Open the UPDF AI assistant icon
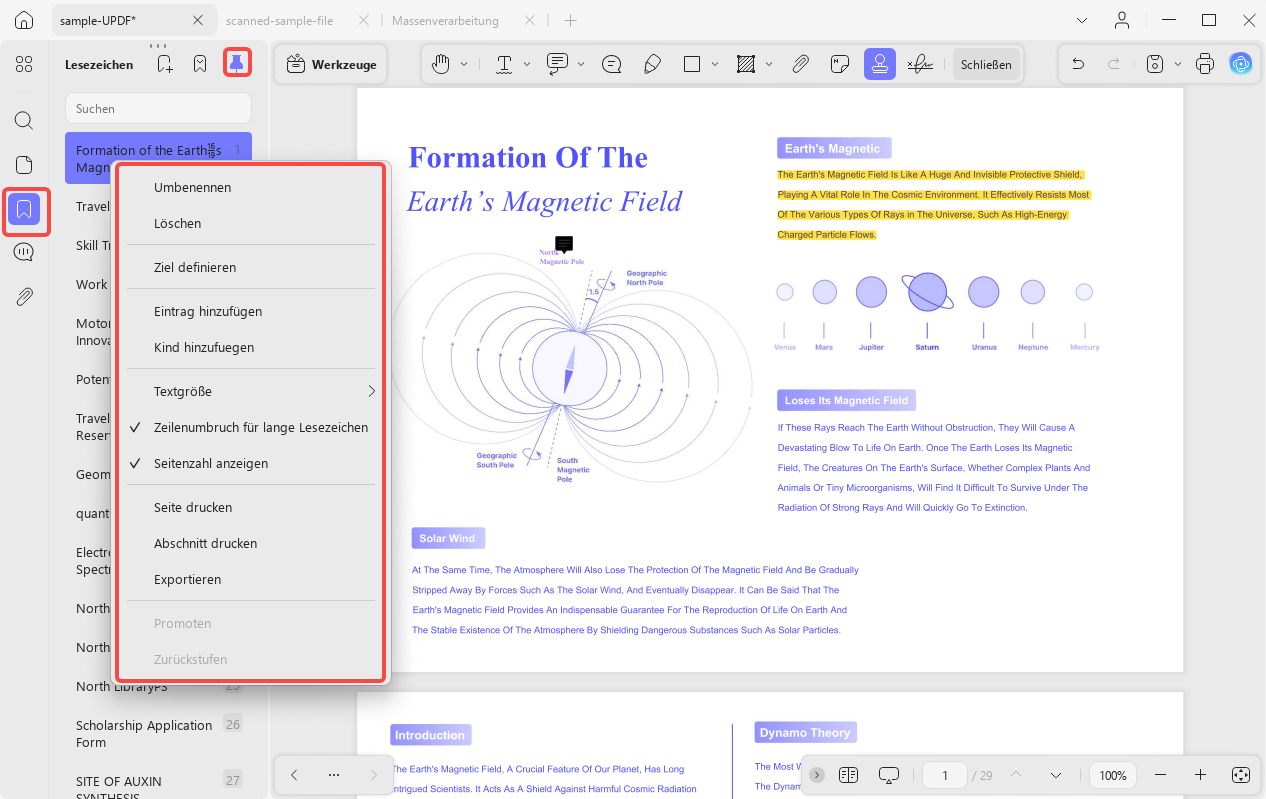 coord(1241,64)
